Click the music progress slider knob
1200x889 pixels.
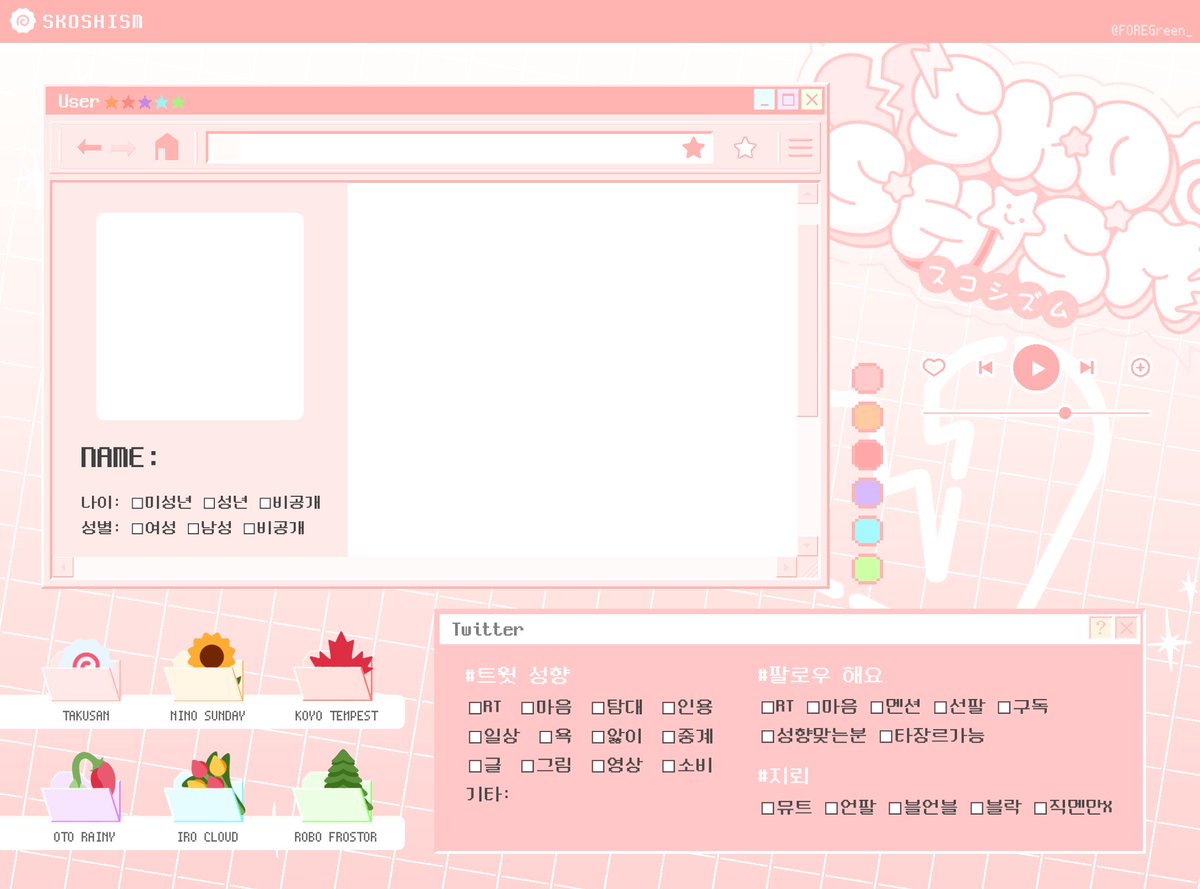coord(1065,413)
